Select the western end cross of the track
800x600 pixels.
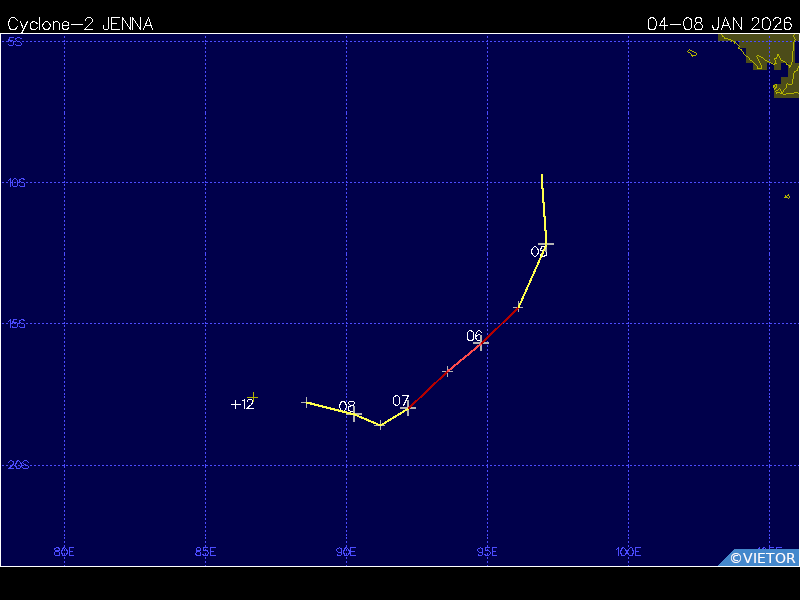(x=306, y=402)
